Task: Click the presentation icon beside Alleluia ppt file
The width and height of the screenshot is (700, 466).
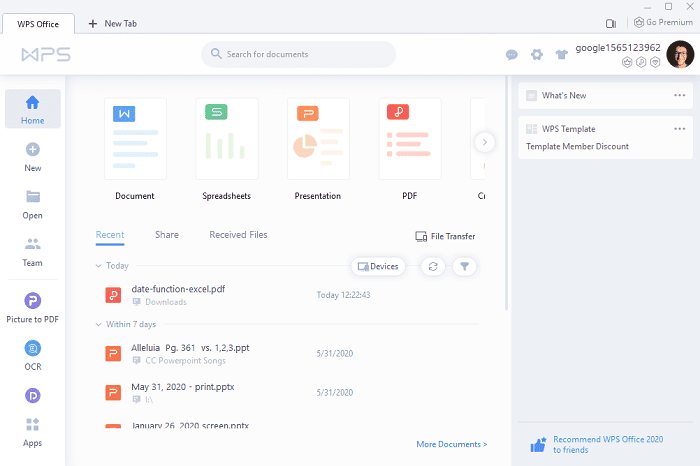Action: 113,354
